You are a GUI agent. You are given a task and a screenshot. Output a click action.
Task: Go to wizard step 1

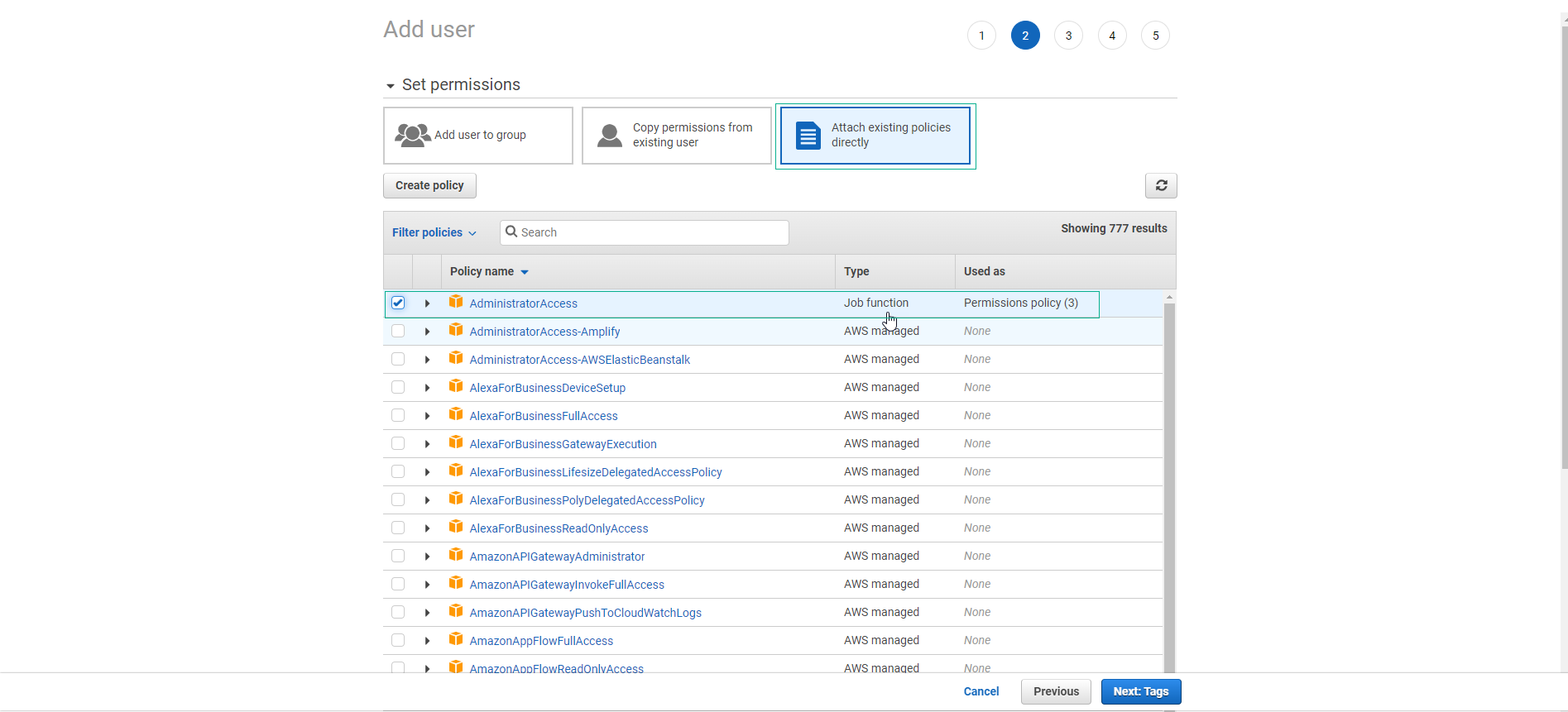(x=981, y=36)
